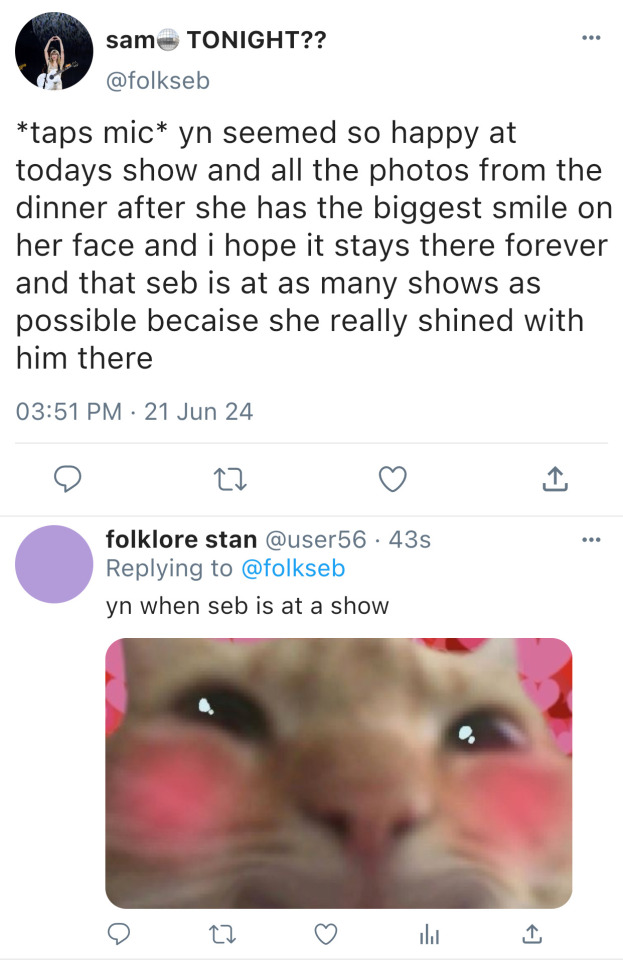Retweet folklore stan's reply
This screenshot has width=623, height=960.
tap(222, 933)
